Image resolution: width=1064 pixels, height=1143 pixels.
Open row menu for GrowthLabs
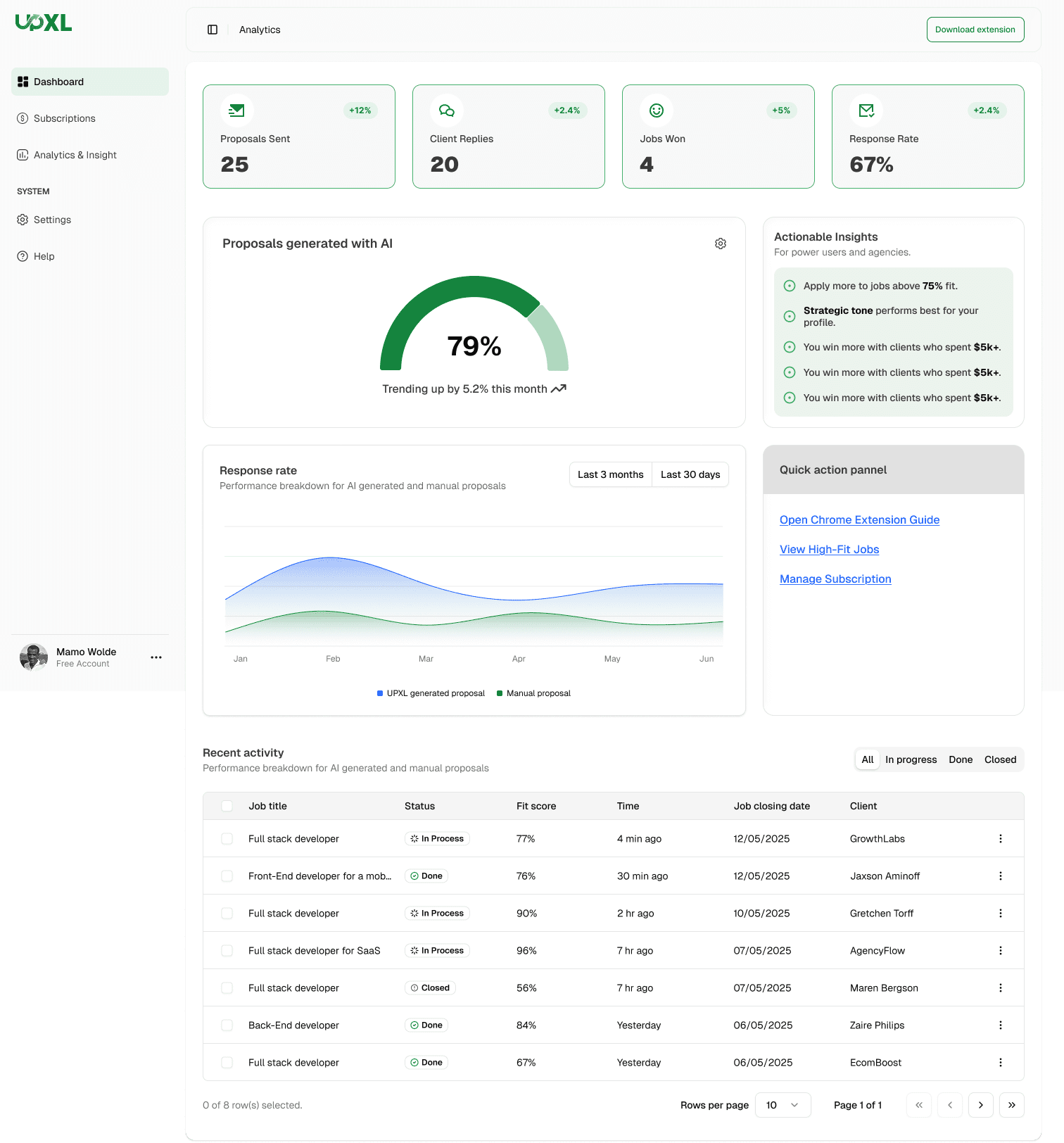coord(1001,839)
